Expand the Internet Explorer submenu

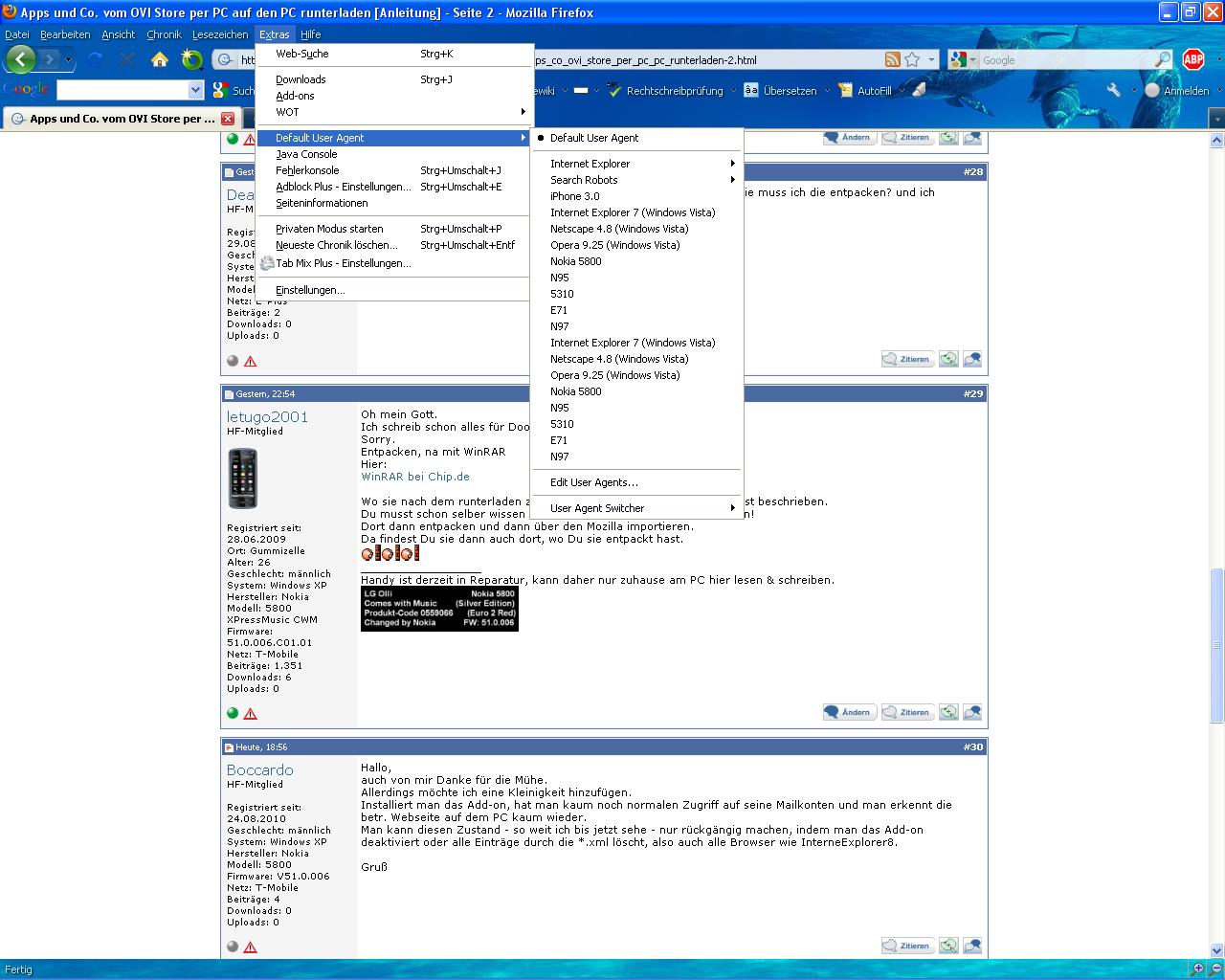pos(636,164)
